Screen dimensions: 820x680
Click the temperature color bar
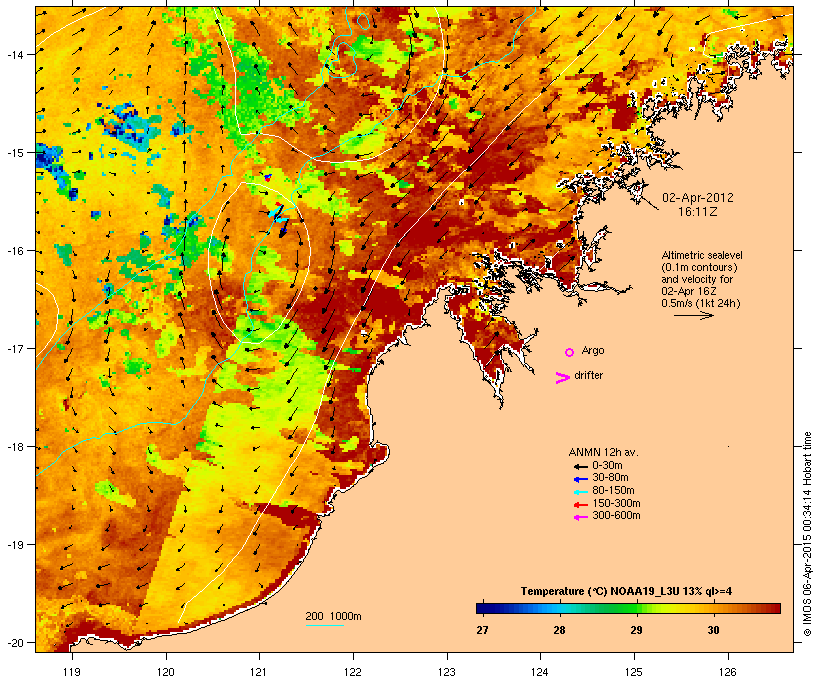(628, 608)
